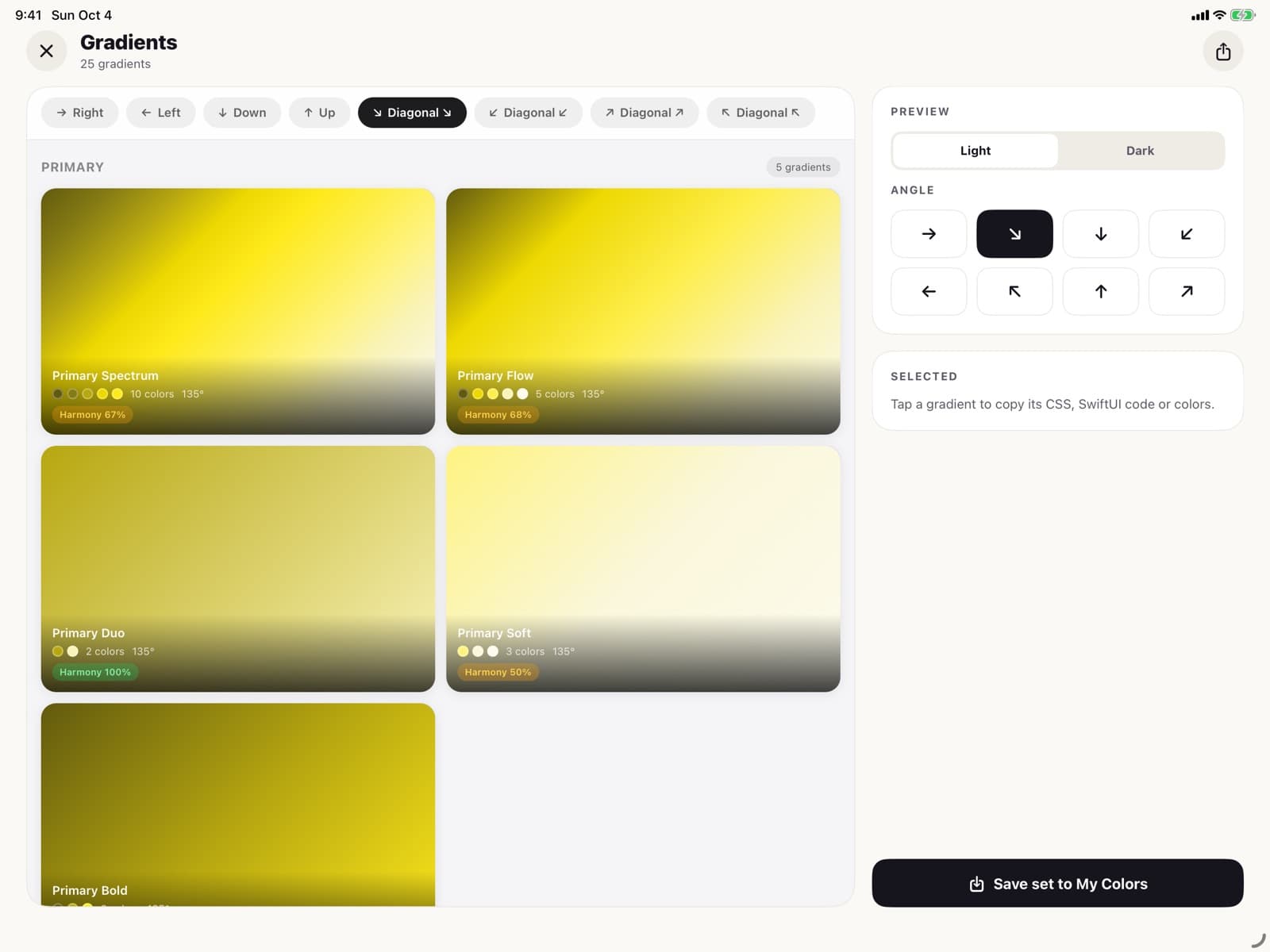Tap Primary Duo color dots
This screenshot has height=952, width=1270.
(x=65, y=651)
